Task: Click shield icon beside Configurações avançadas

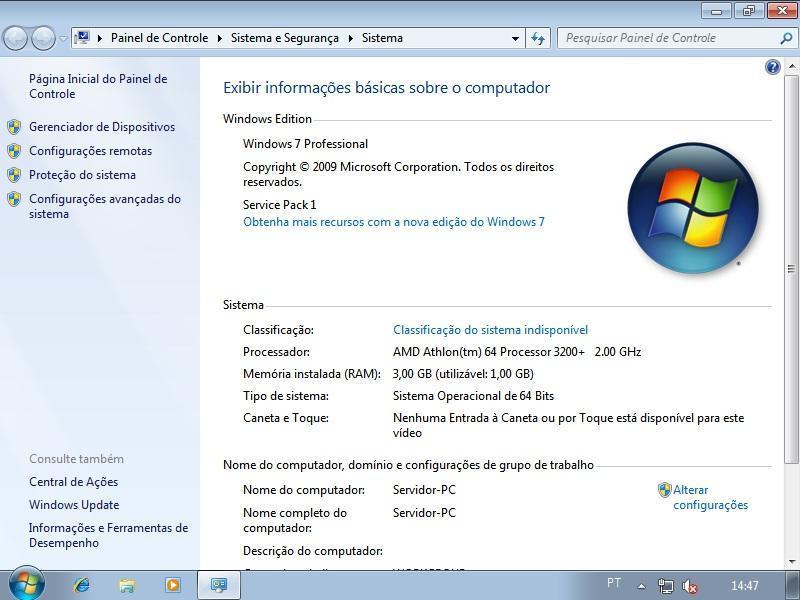Action: click(14, 199)
